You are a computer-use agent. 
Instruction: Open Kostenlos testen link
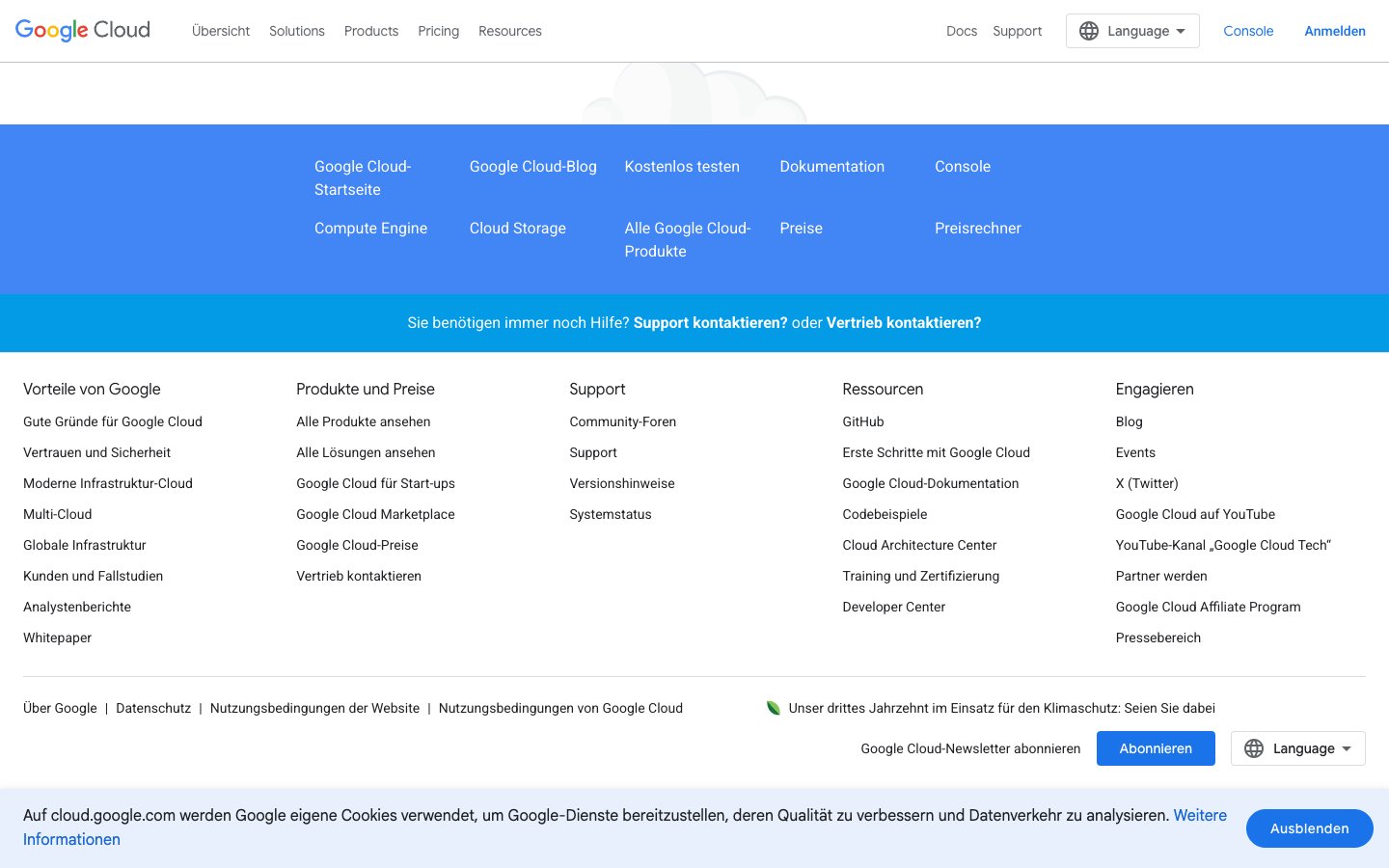(x=681, y=167)
